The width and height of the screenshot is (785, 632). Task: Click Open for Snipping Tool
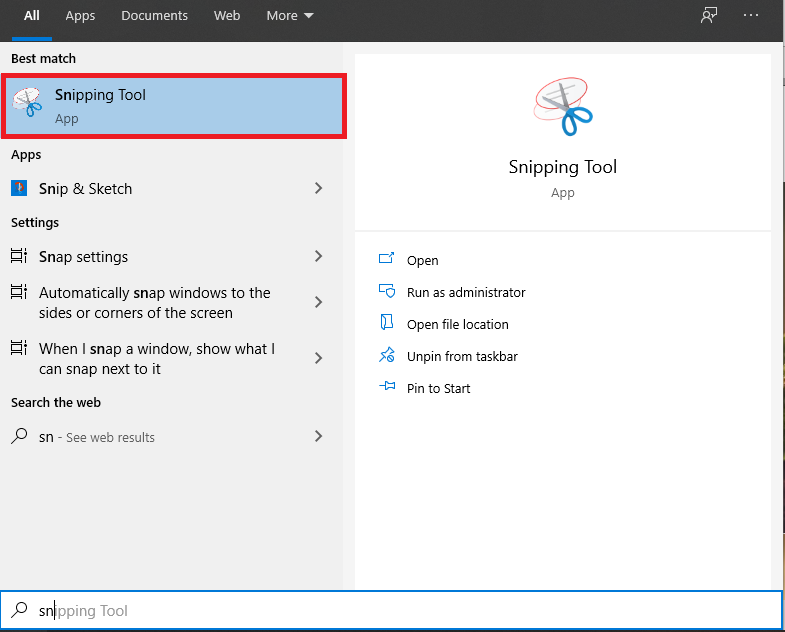pos(422,260)
